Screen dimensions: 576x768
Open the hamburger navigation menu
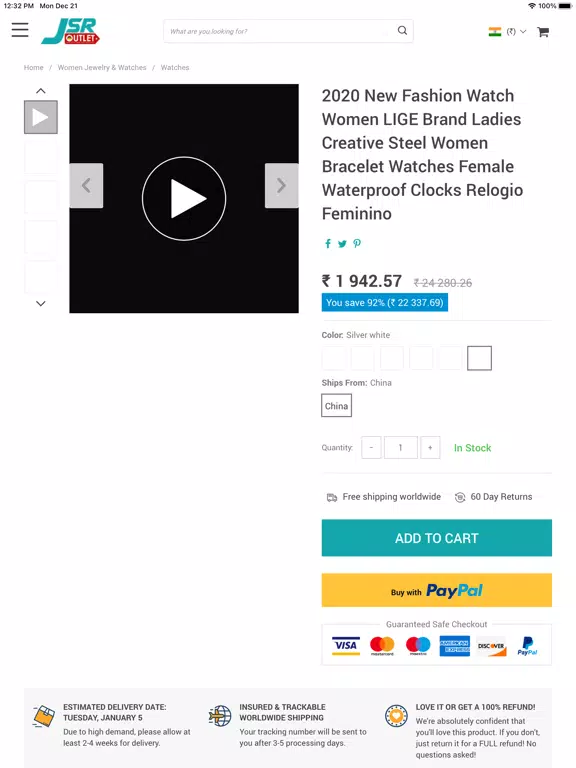[x=20, y=30]
